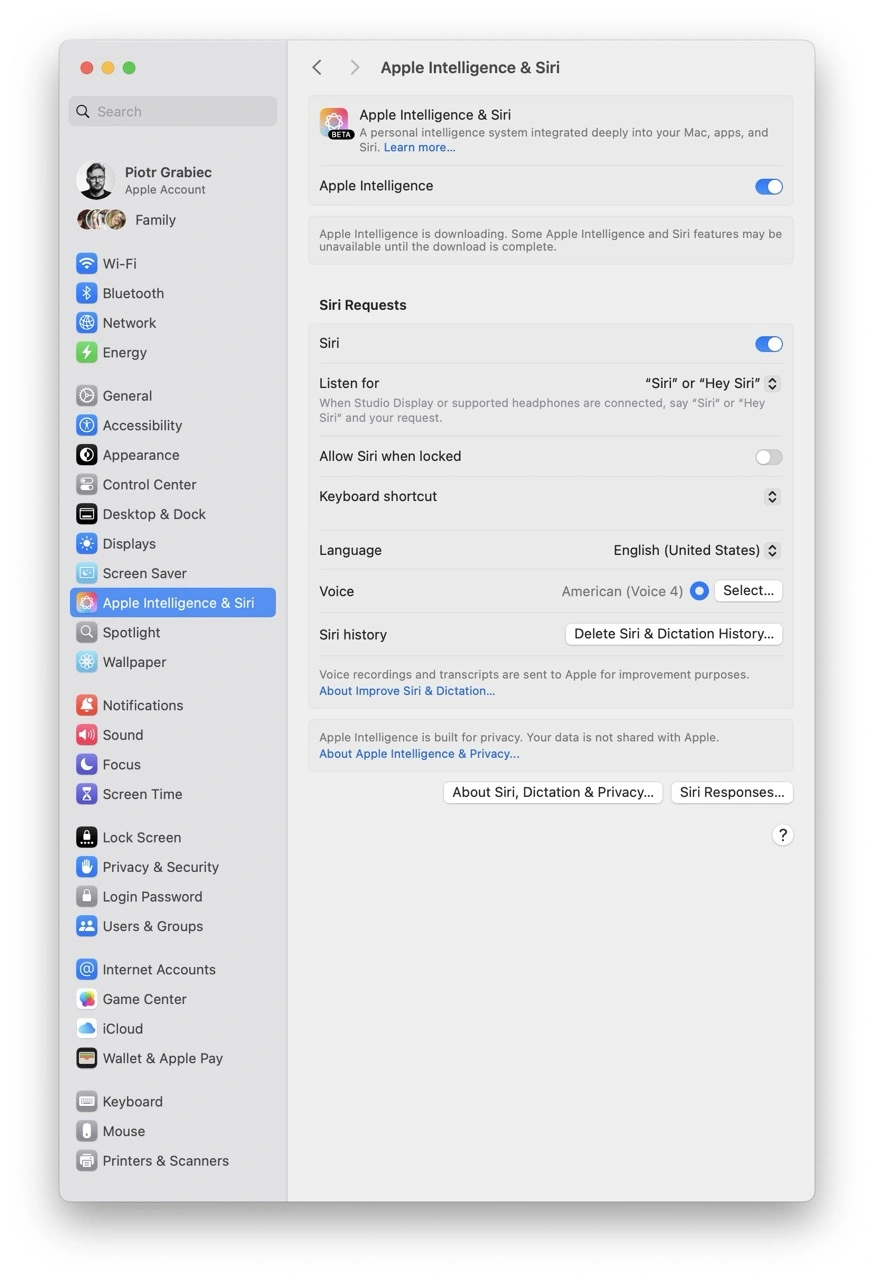The width and height of the screenshot is (874, 1280).
Task: Select the iCloud cloud icon
Action: point(87,1028)
